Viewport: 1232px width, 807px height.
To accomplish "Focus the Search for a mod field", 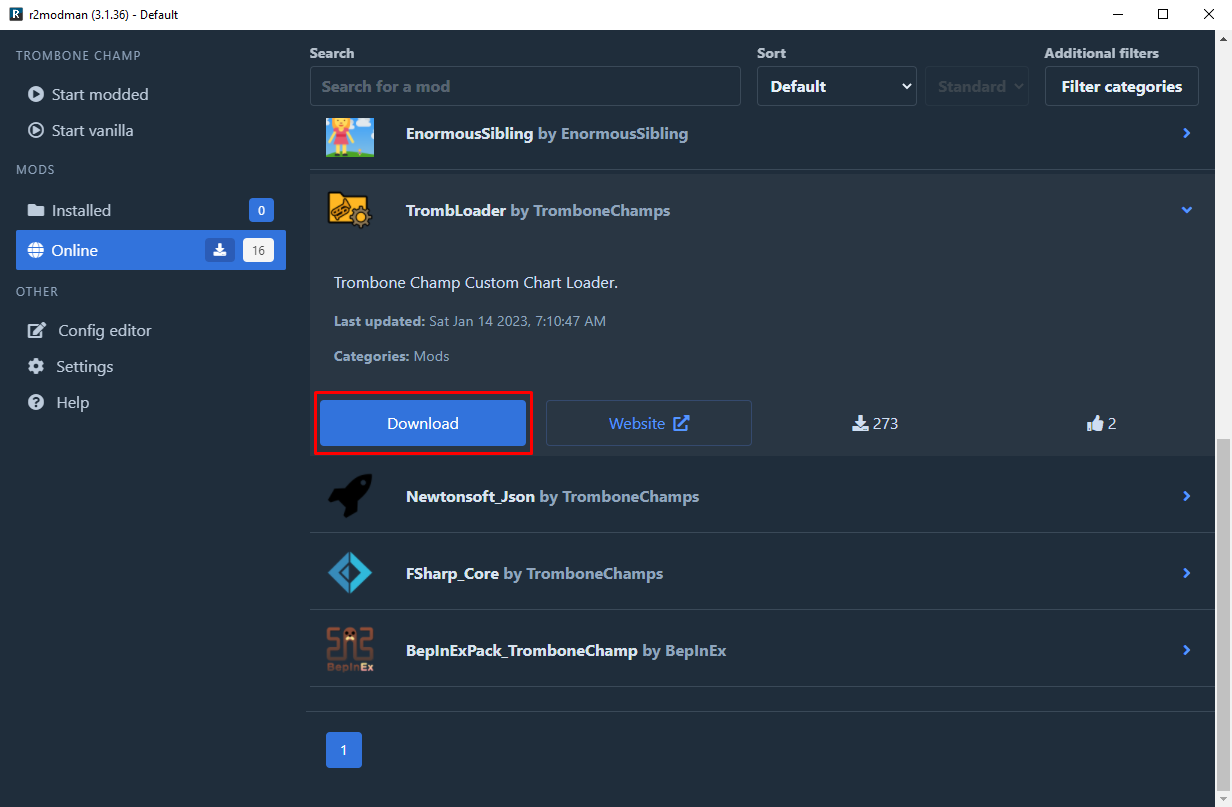I will coord(525,86).
